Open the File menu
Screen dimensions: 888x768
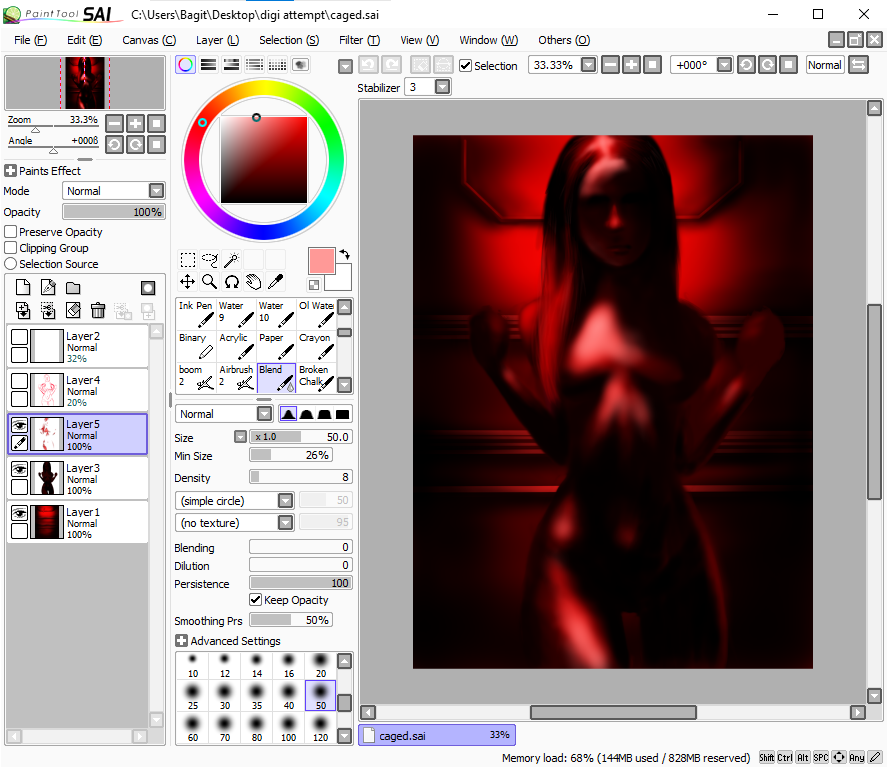(x=31, y=40)
